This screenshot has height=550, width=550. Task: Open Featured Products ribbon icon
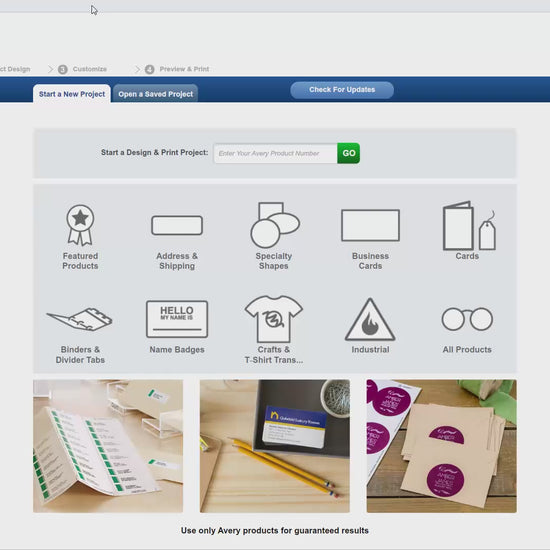80,225
